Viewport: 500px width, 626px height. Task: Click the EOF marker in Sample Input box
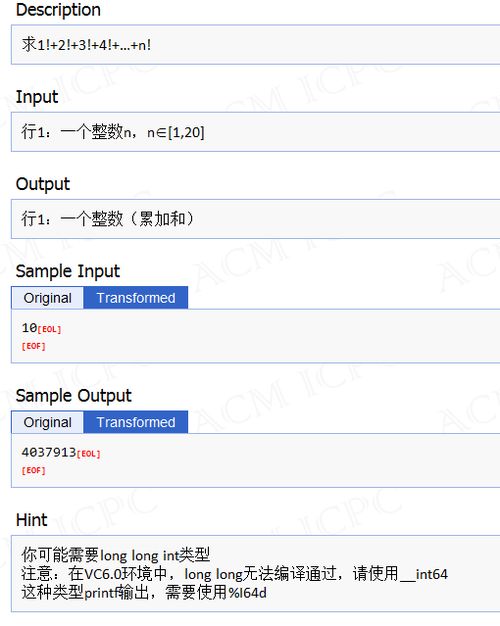coord(34,346)
